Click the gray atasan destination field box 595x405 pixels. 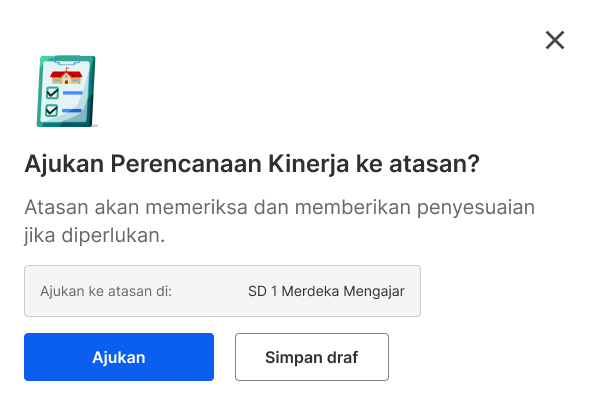222,291
